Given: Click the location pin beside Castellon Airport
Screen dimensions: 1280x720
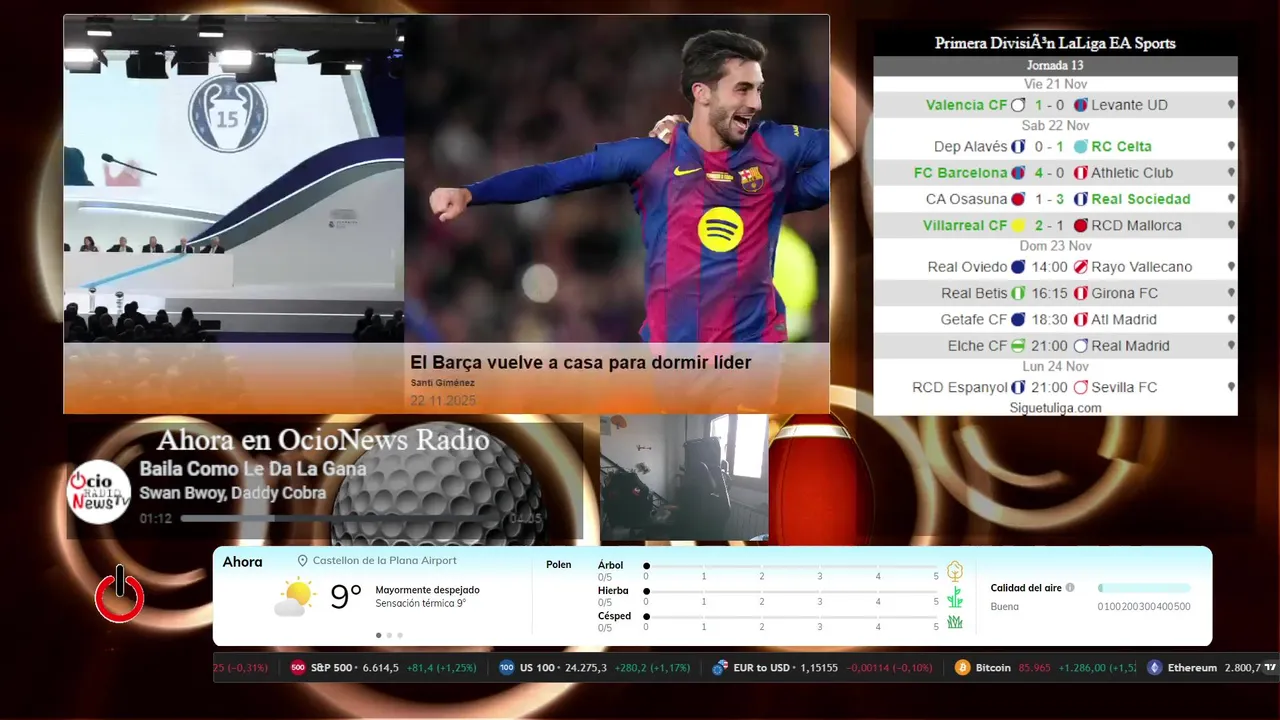Looking at the screenshot, I should point(302,561).
